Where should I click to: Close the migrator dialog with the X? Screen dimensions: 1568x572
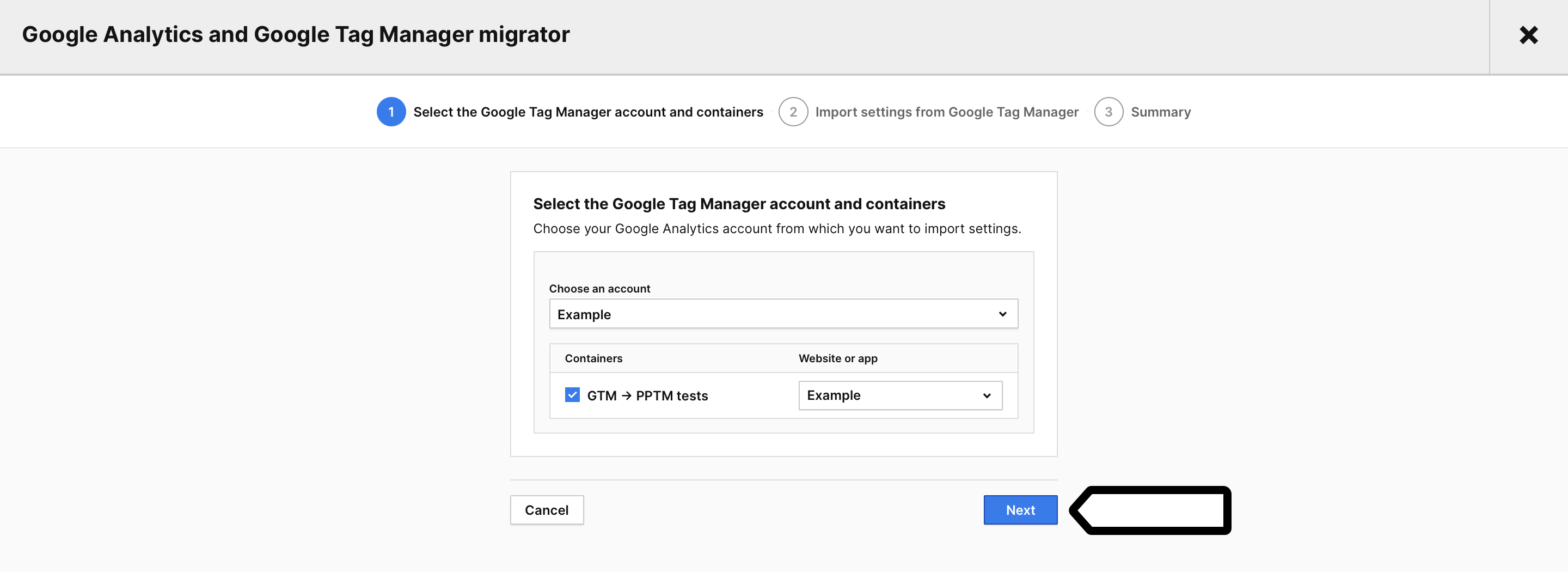click(1528, 35)
